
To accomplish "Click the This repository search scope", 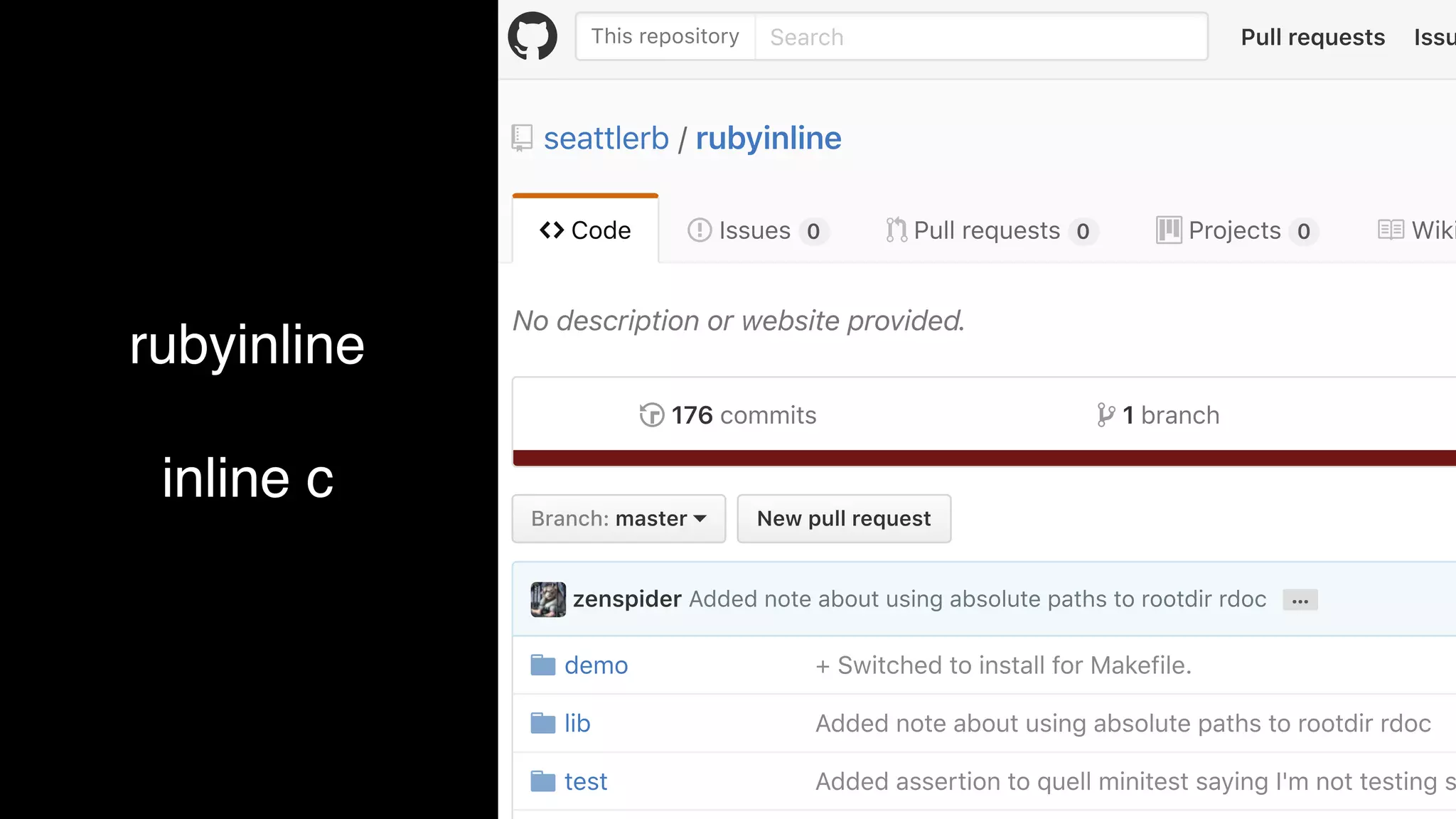I will point(665,36).
